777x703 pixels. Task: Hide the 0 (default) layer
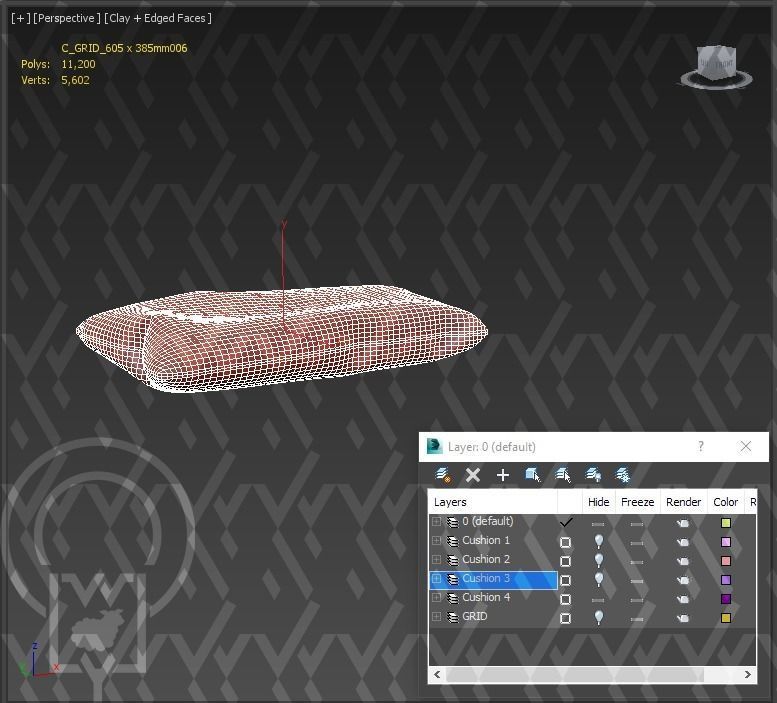pos(598,524)
